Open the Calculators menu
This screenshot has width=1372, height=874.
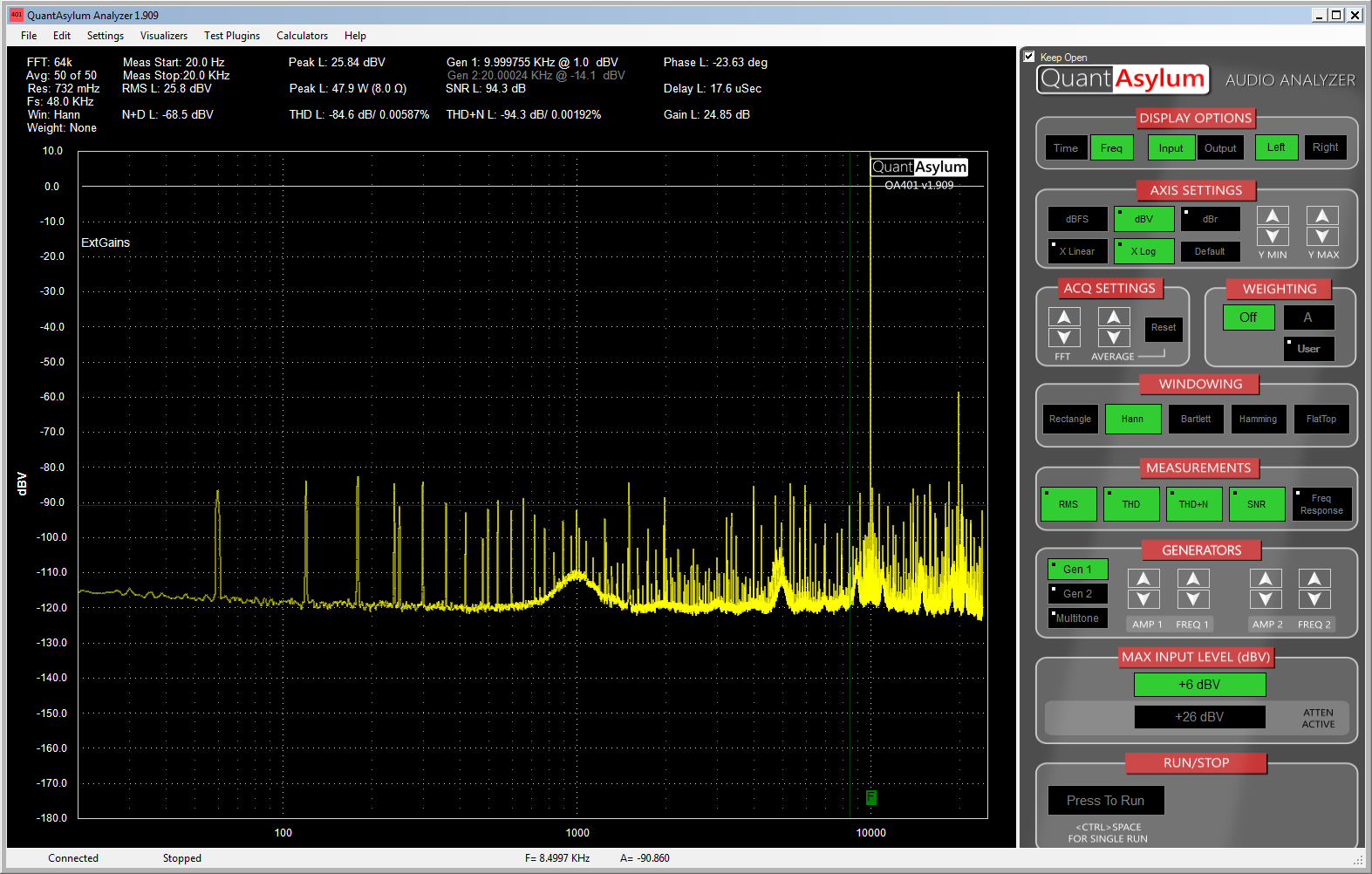tap(303, 36)
